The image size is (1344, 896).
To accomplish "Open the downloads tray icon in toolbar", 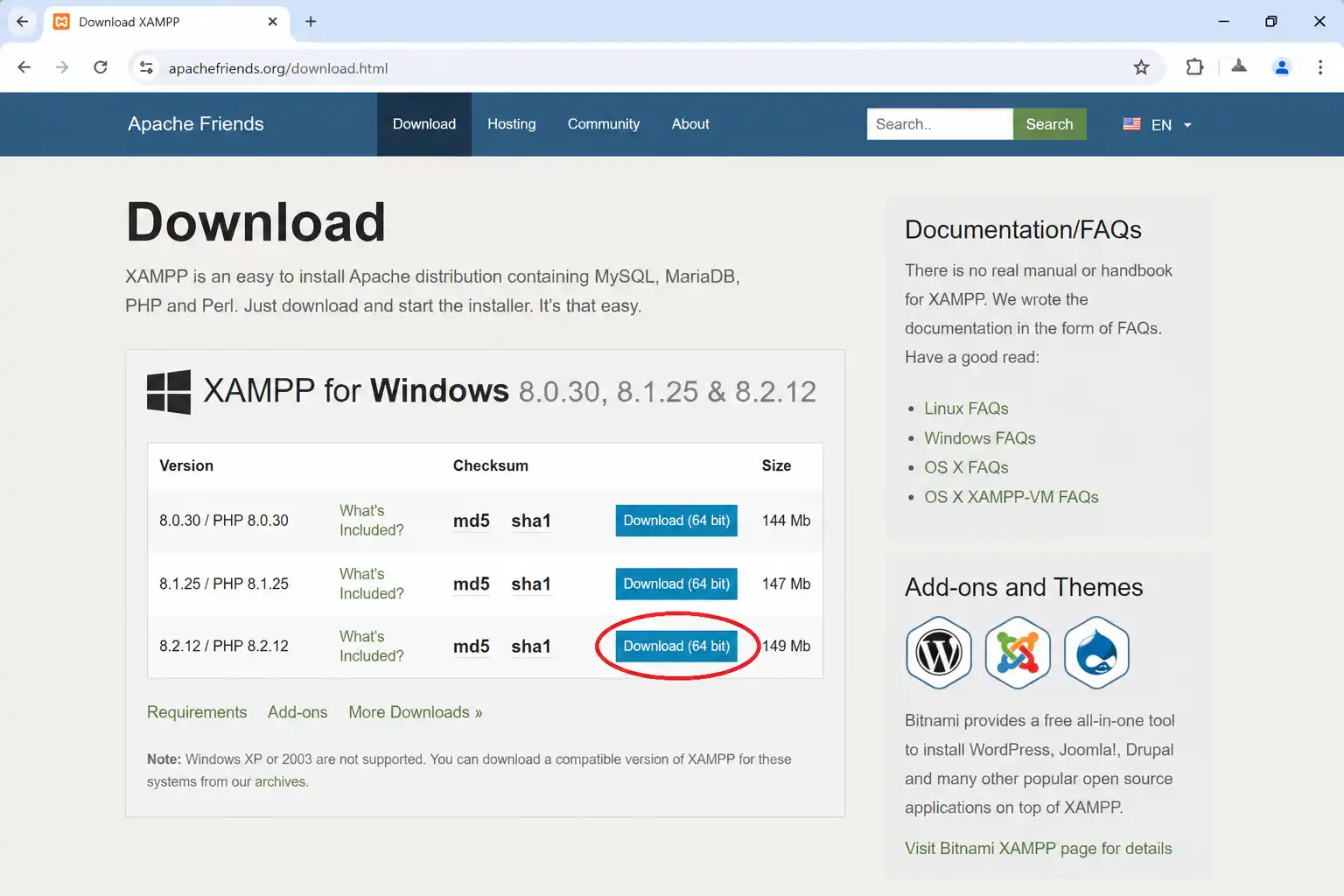I will click(x=1239, y=66).
